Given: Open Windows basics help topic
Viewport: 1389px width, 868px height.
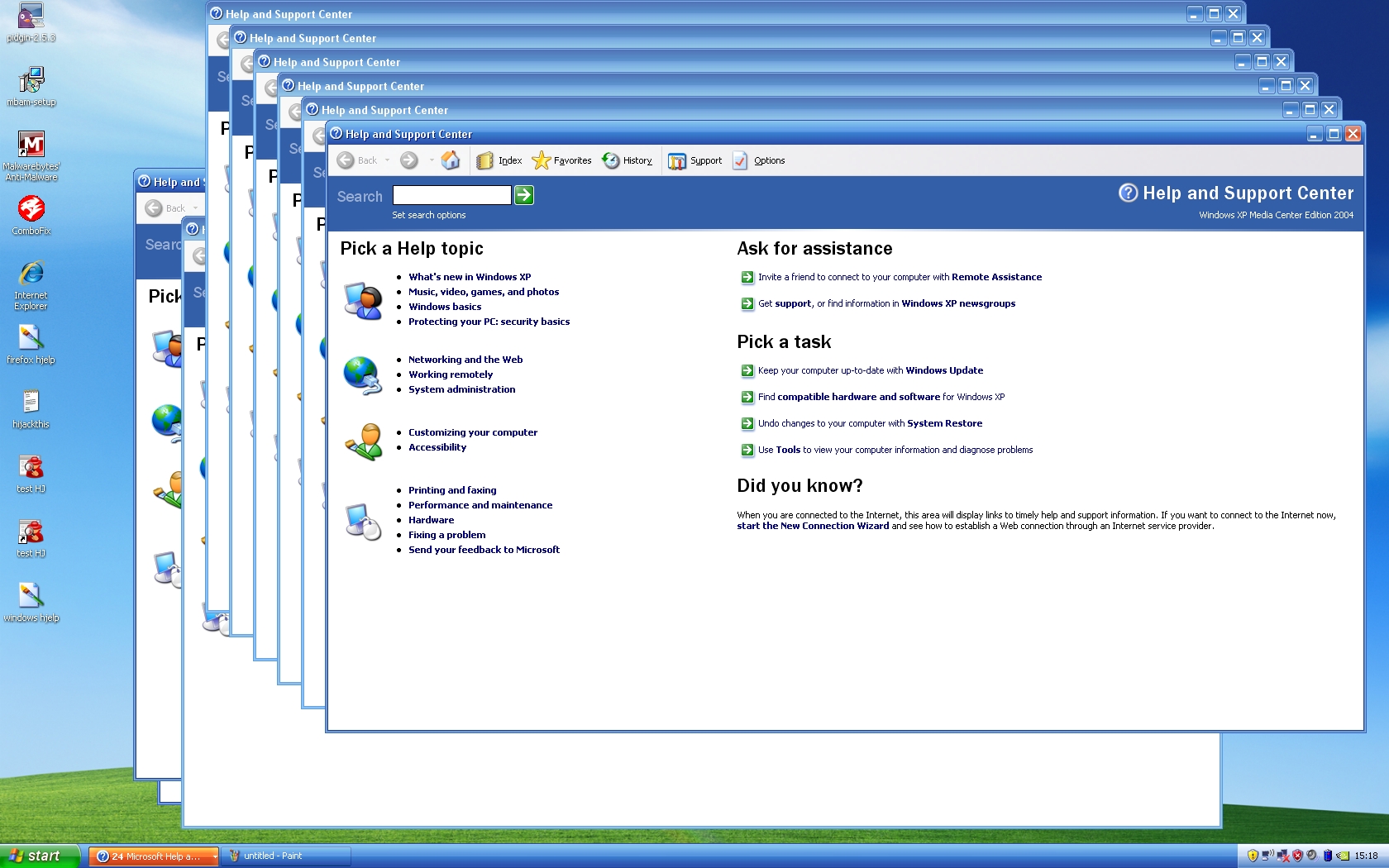Looking at the screenshot, I should click(445, 307).
